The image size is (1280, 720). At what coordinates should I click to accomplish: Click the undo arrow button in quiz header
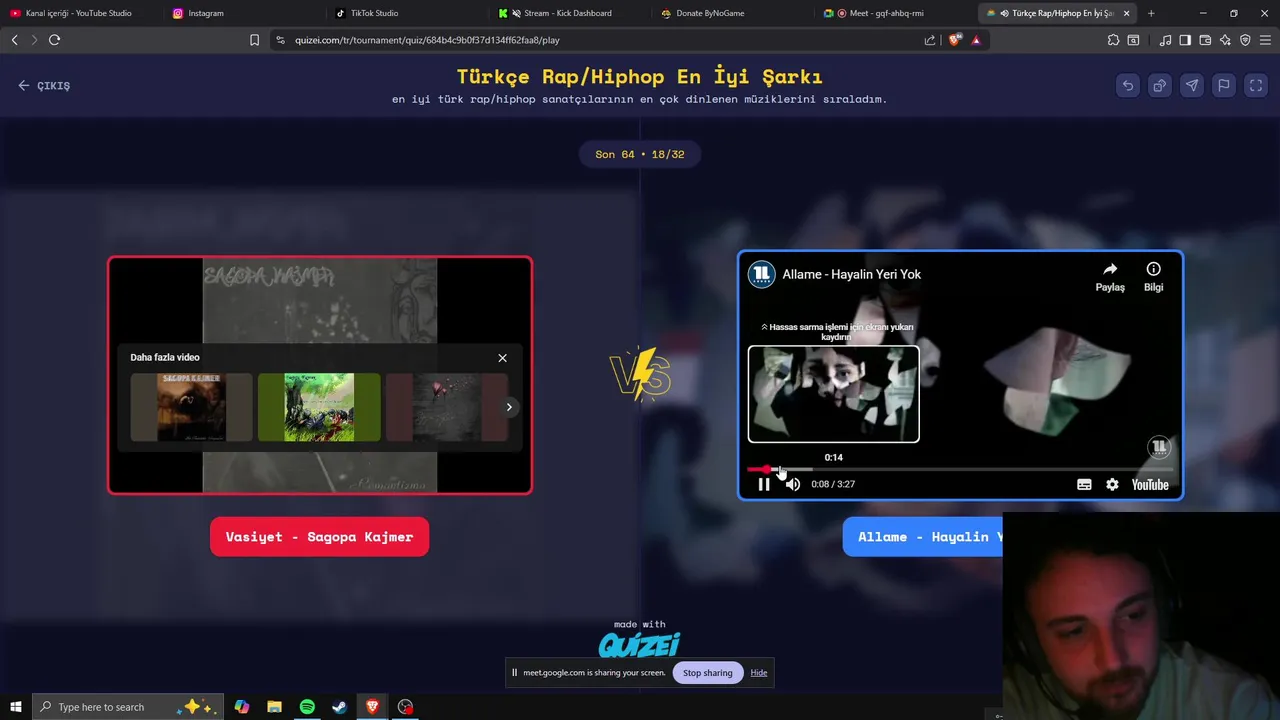pyautogui.click(x=1128, y=86)
